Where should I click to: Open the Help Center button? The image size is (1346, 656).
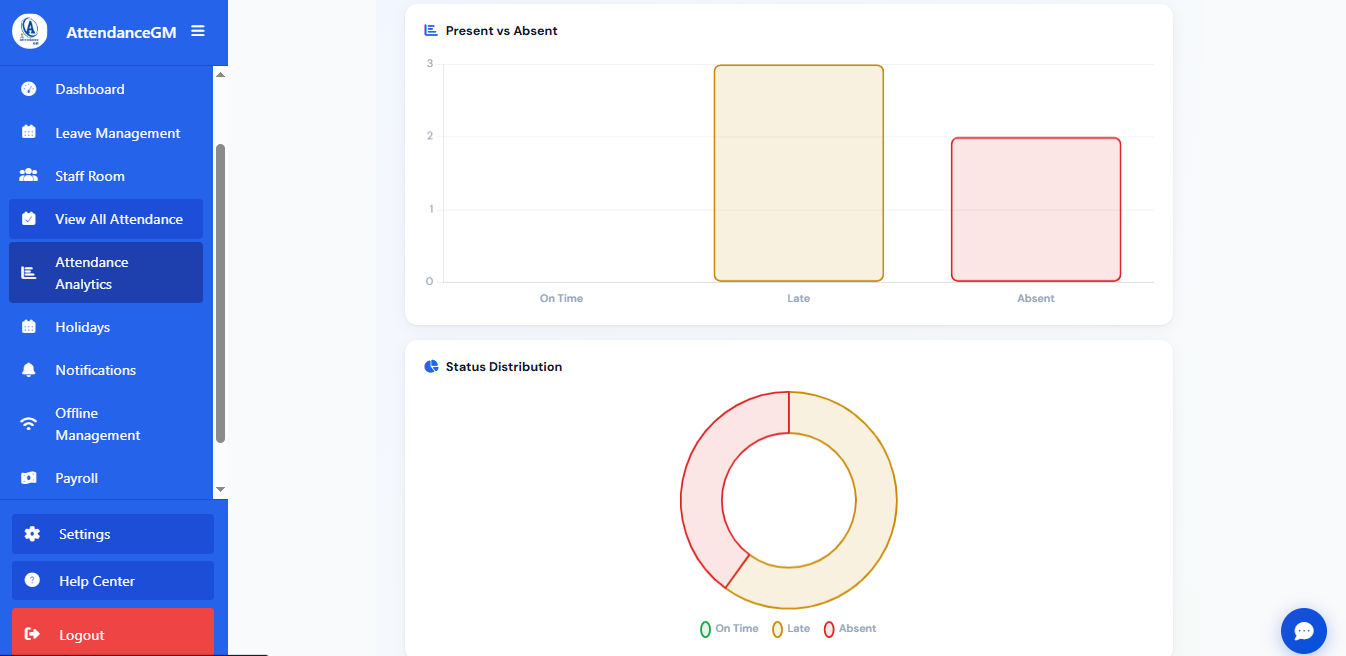(x=113, y=580)
